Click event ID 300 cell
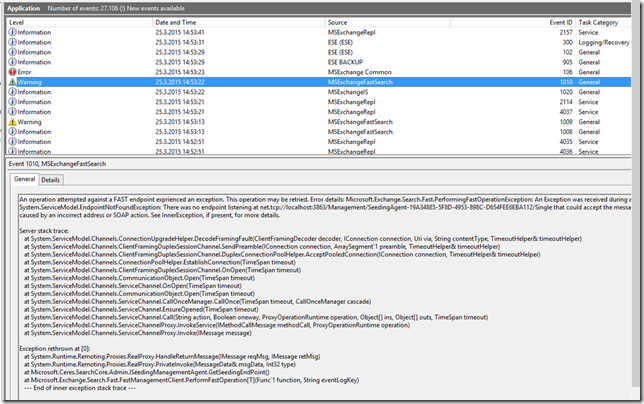Image resolution: width=644 pixels, height=404 pixels. pos(567,42)
